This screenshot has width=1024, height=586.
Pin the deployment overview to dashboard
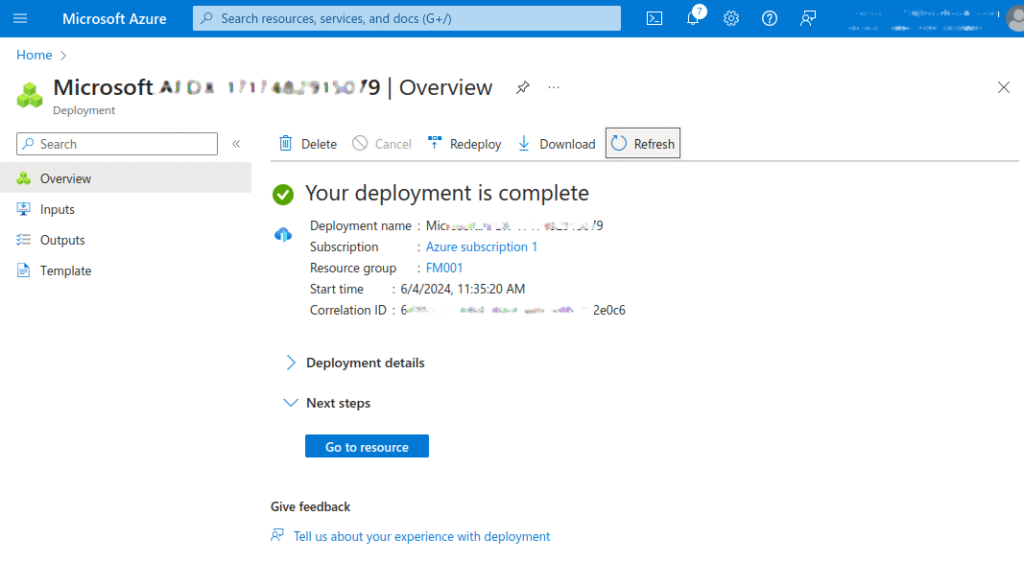522,88
